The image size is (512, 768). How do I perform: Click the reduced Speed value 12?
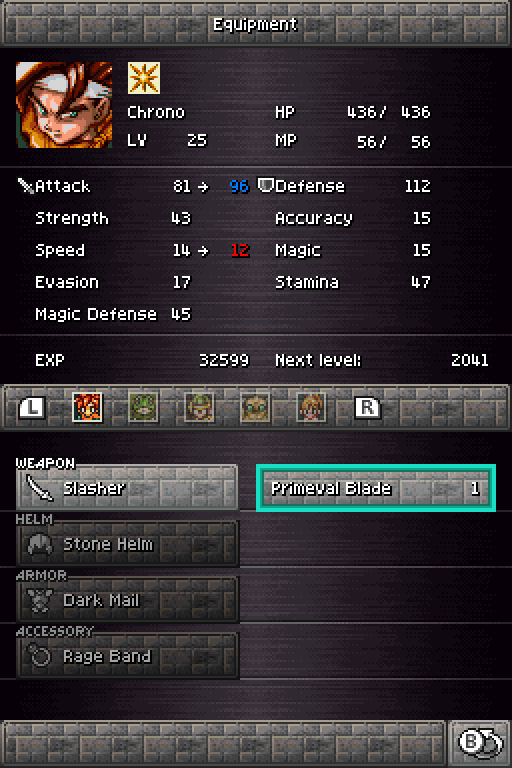pos(240,250)
